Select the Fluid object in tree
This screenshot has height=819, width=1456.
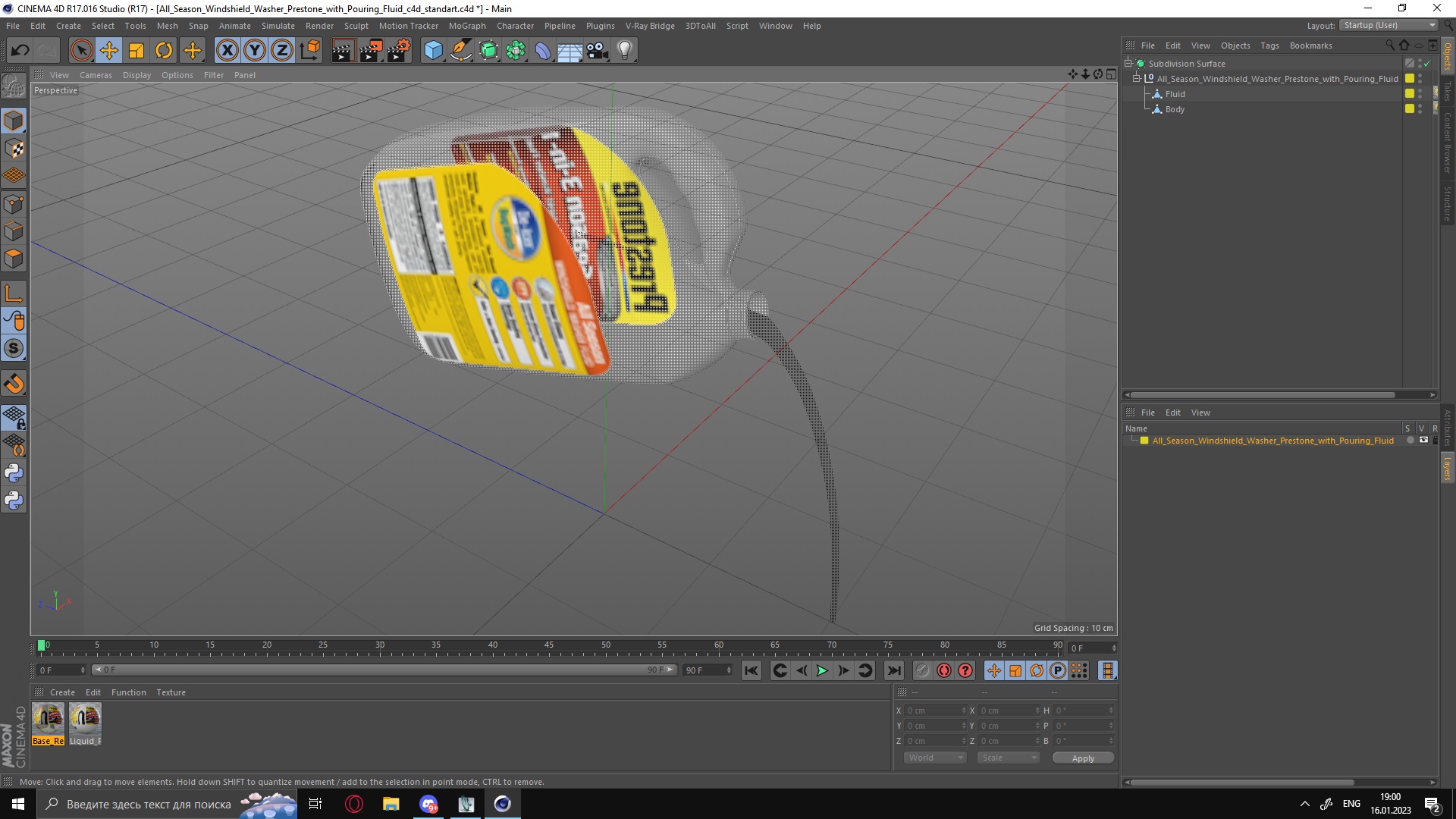(x=1175, y=94)
